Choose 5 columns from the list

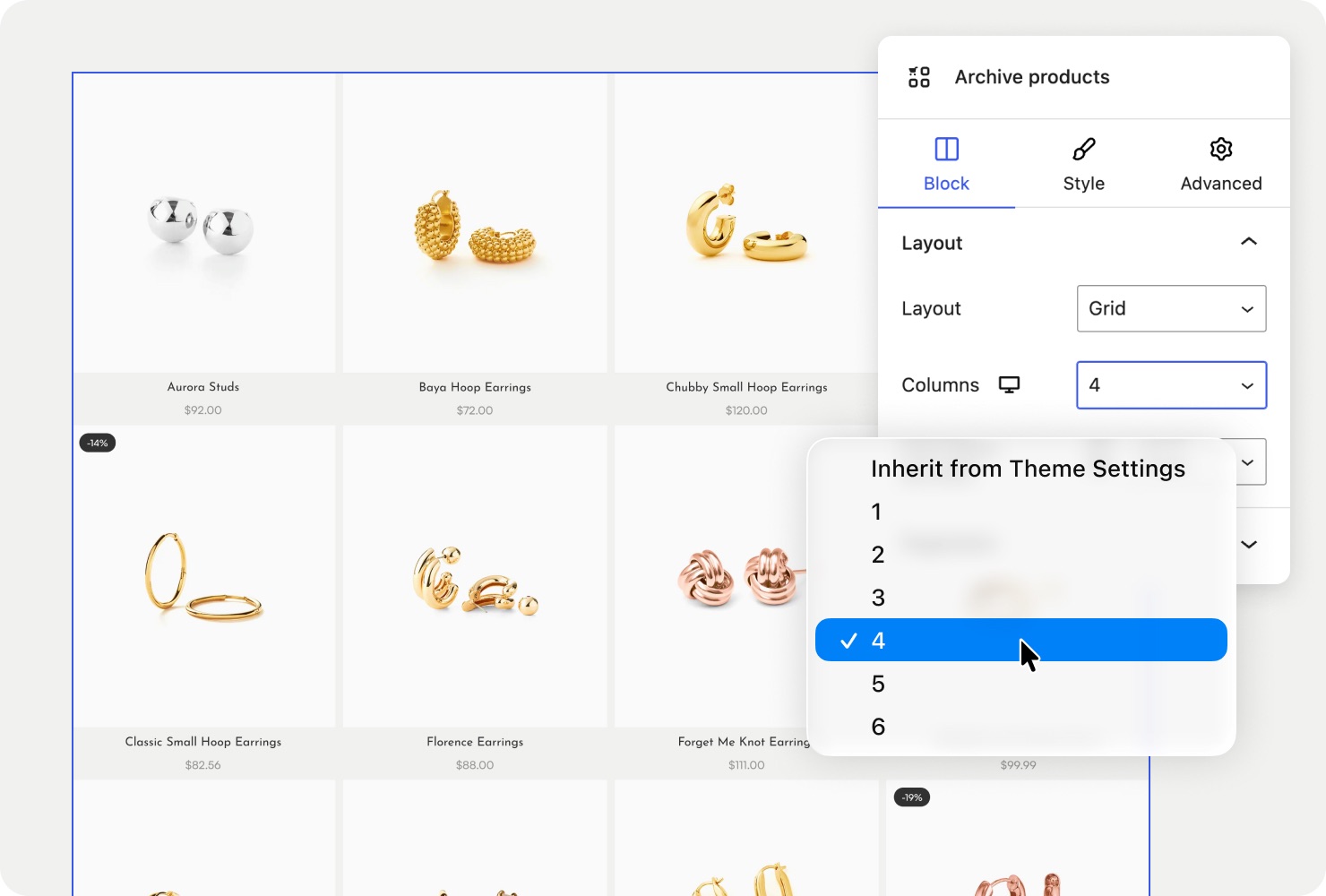tap(1021, 684)
